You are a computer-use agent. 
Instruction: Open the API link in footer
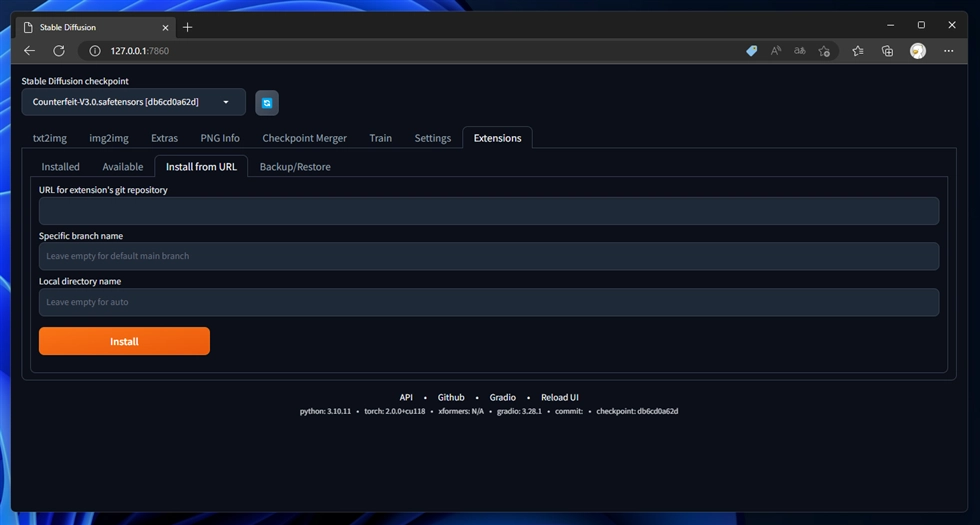(x=406, y=398)
